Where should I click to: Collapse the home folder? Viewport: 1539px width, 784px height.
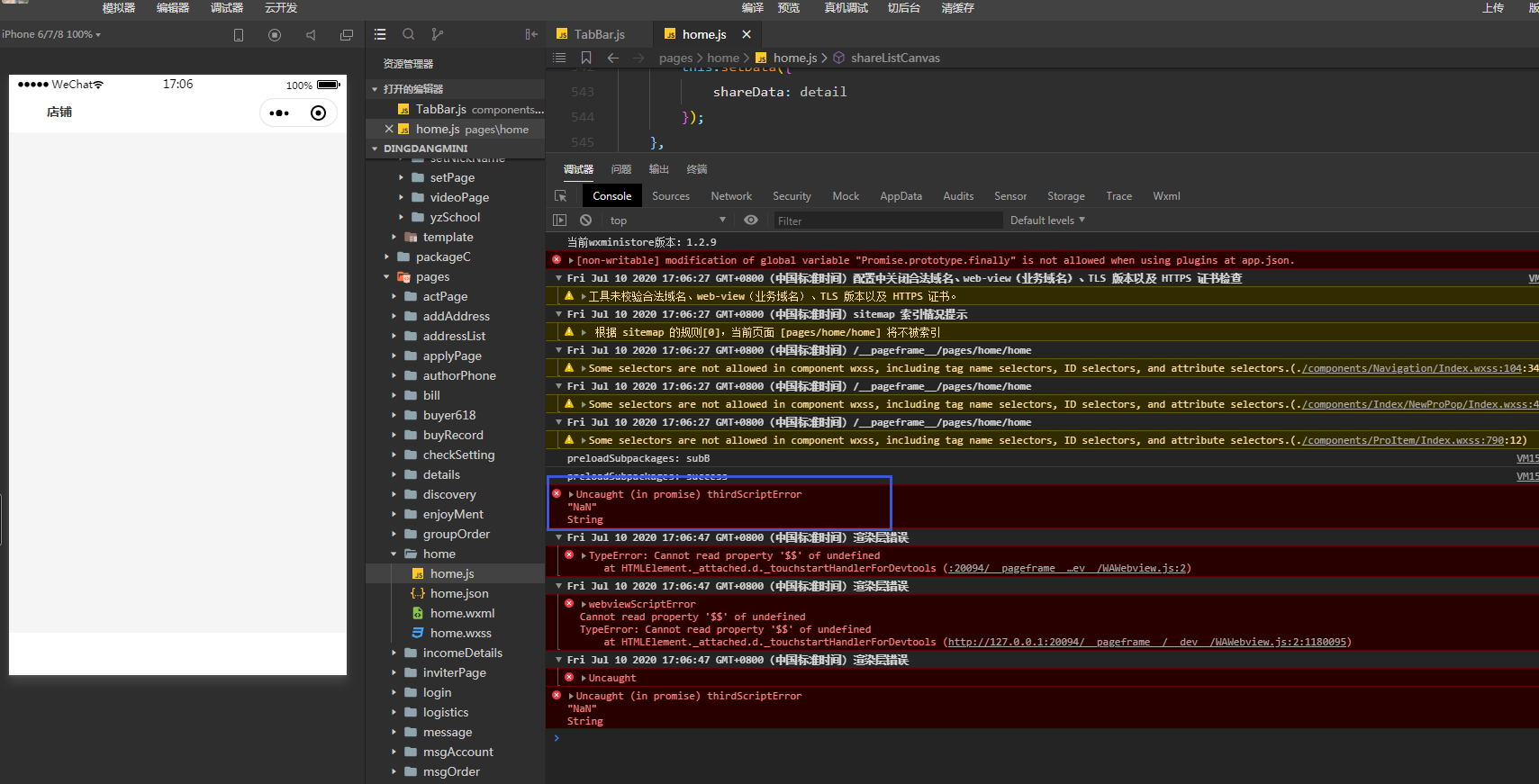(x=394, y=554)
